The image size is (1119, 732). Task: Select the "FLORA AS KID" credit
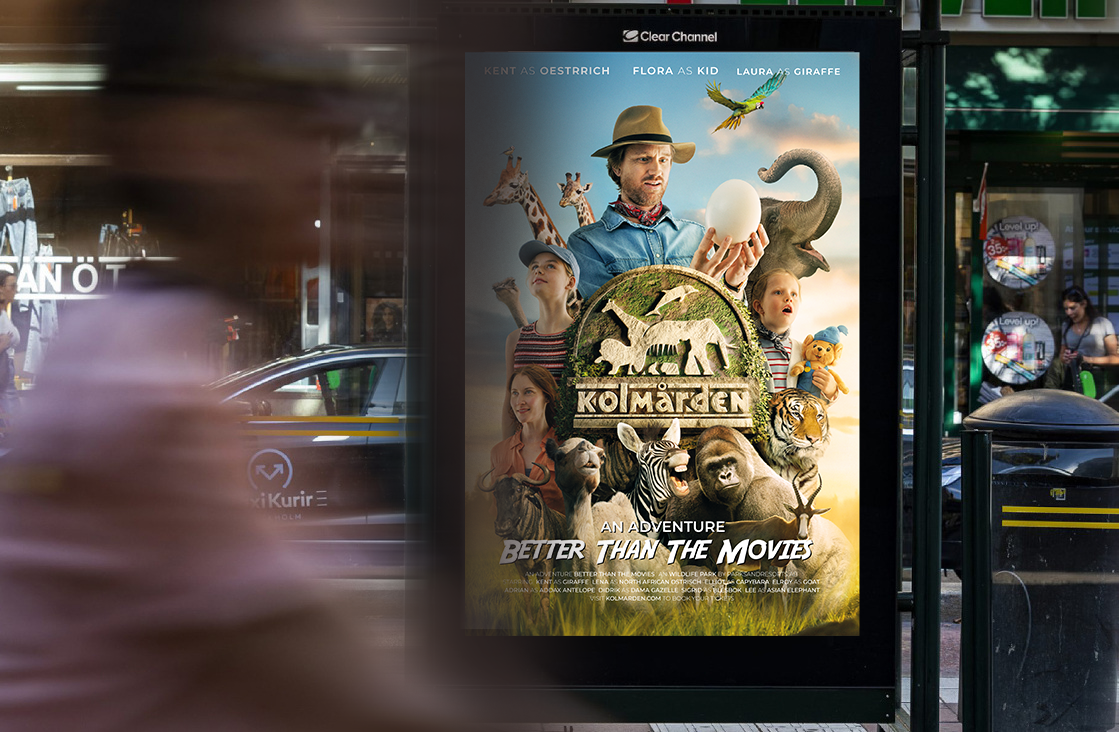[x=675, y=71]
